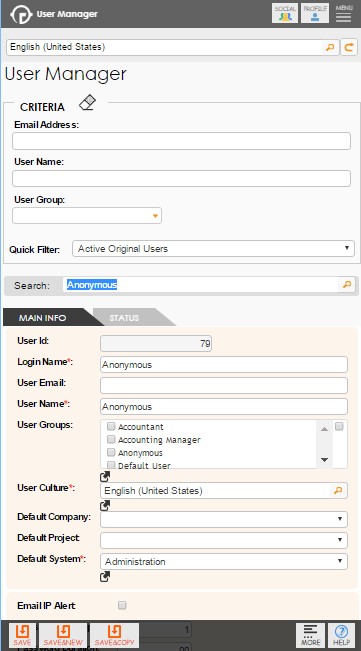Click the User Email field
The width and height of the screenshot is (361, 651).
[224, 385]
